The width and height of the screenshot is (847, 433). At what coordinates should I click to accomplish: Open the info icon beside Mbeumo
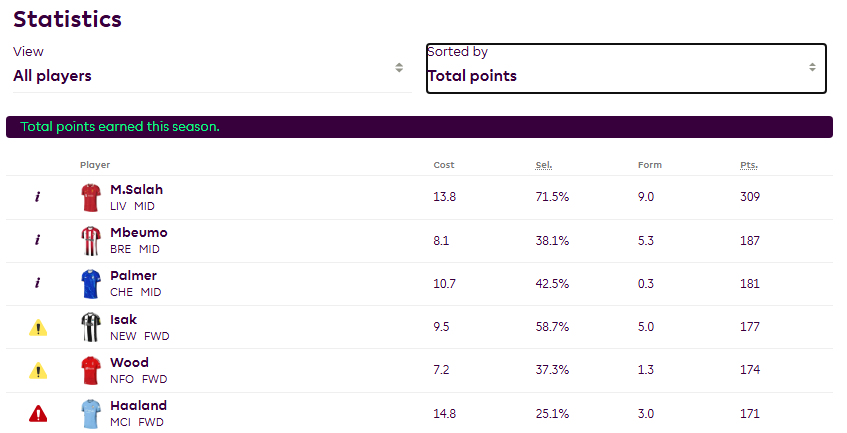37,240
